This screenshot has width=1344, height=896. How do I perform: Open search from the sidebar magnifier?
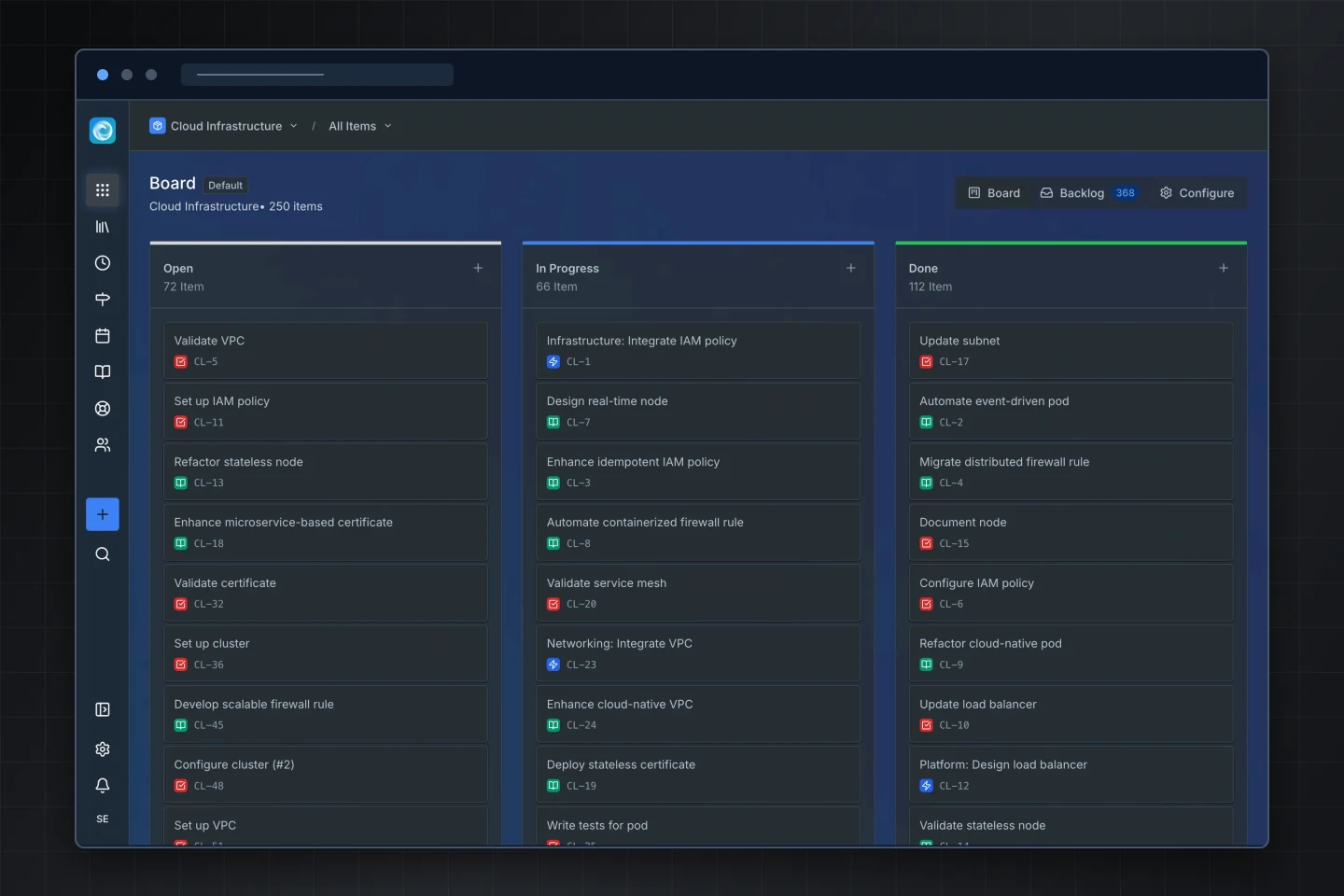click(x=103, y=554)
